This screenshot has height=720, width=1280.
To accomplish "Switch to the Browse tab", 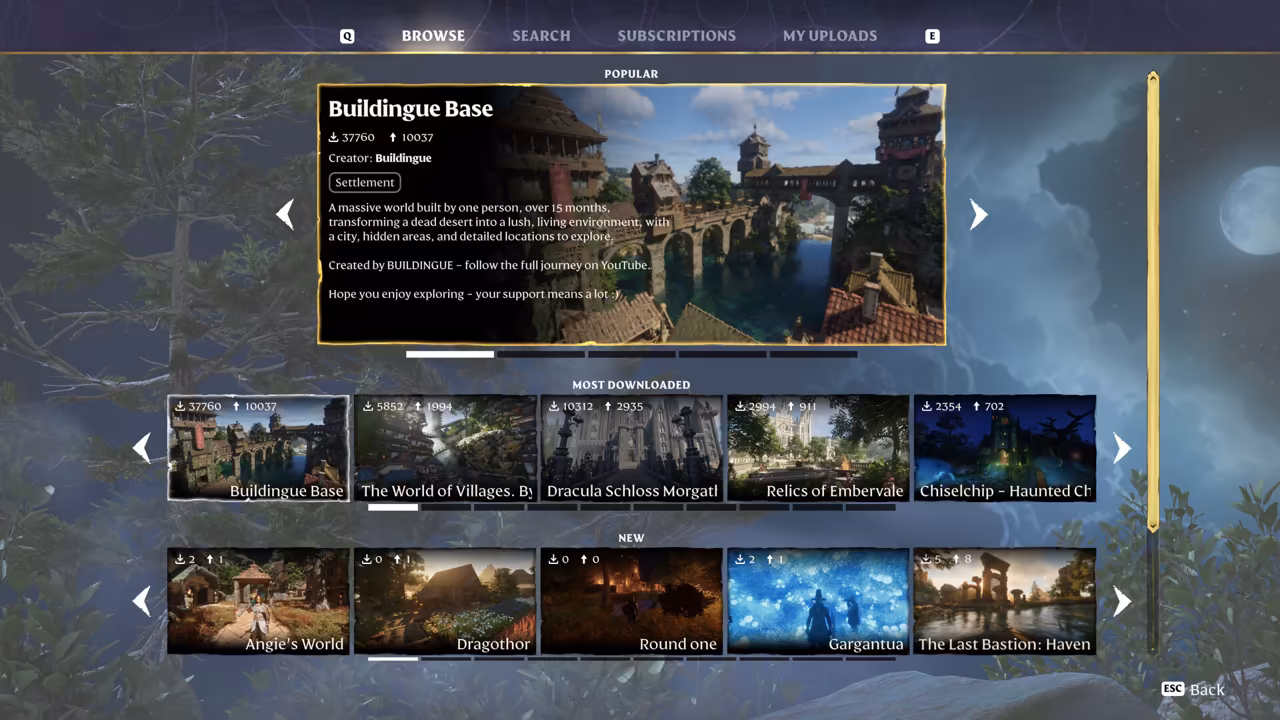I will (x=433, y=35).
